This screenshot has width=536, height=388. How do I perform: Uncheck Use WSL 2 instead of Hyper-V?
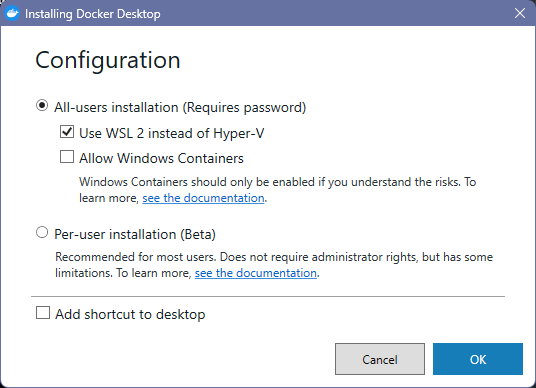pos(67,132)
